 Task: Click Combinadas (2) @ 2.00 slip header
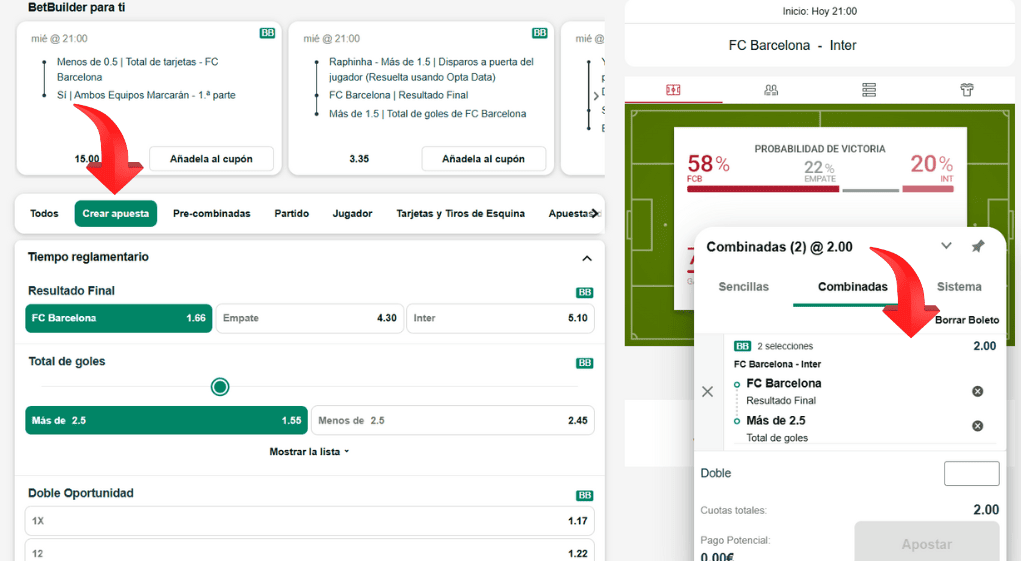[x=779, y=247]
